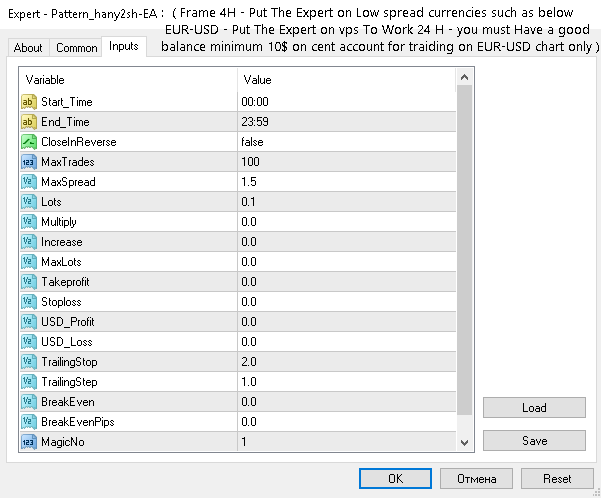This screenshot has width=601, height=498.
Task: Click the icon beside TrailingStop variable
Action: click(29, 362)
